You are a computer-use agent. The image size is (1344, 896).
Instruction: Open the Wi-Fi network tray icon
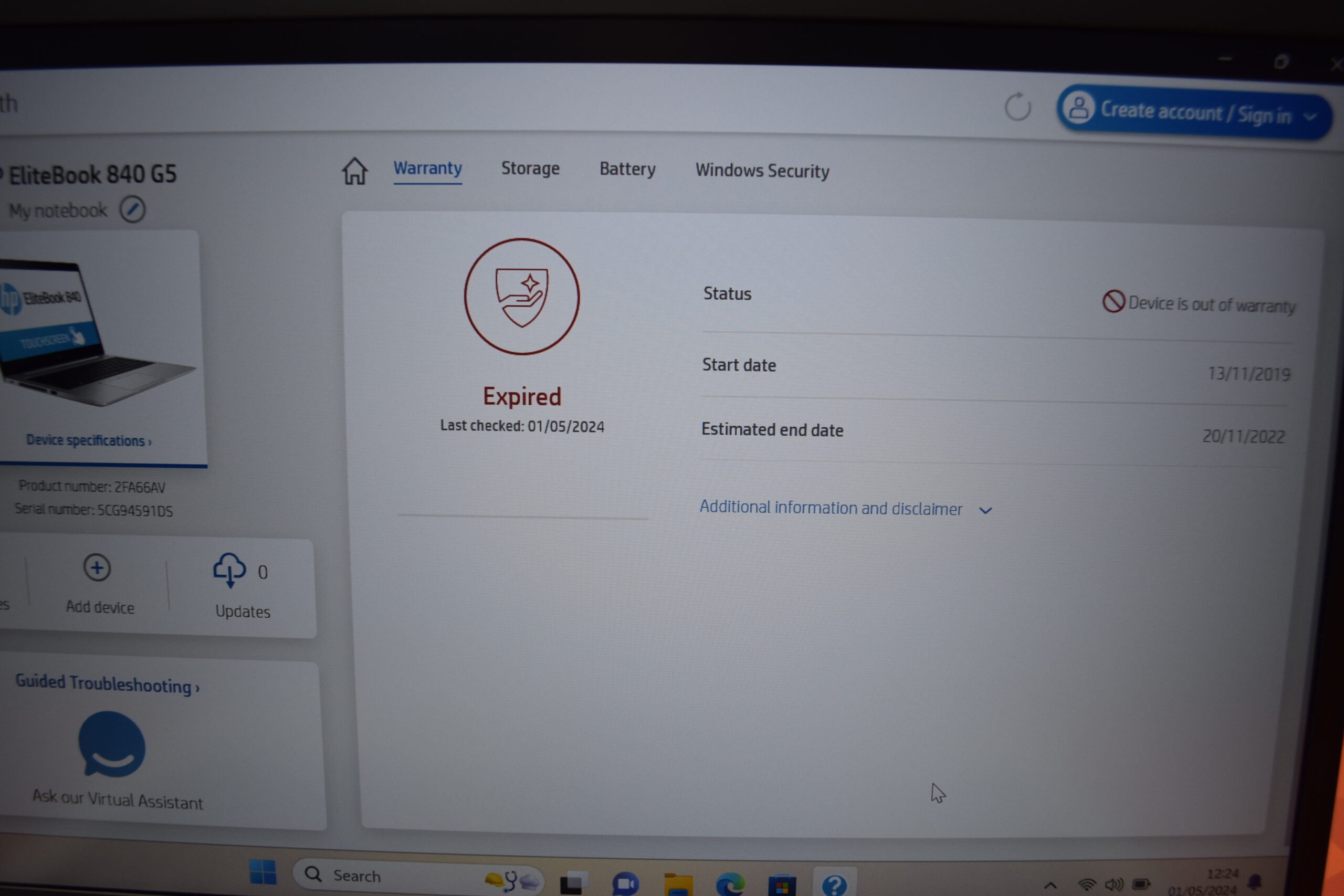(x=1087, y=884)
